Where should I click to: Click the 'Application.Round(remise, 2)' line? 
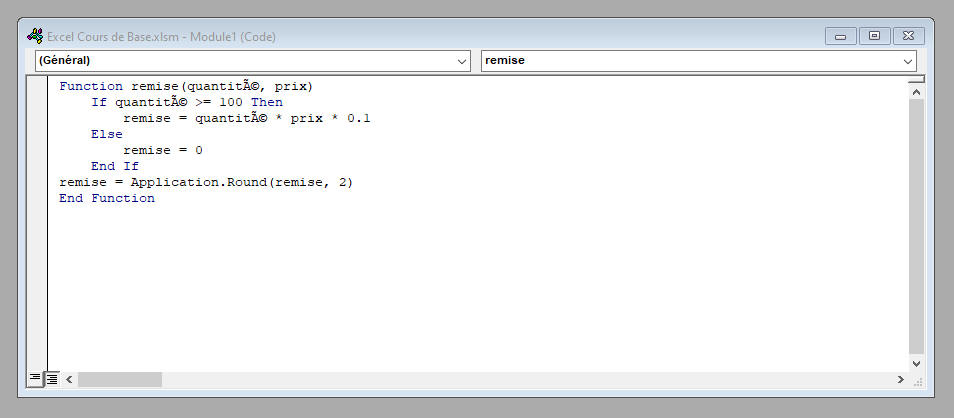(x=206, y=182)
